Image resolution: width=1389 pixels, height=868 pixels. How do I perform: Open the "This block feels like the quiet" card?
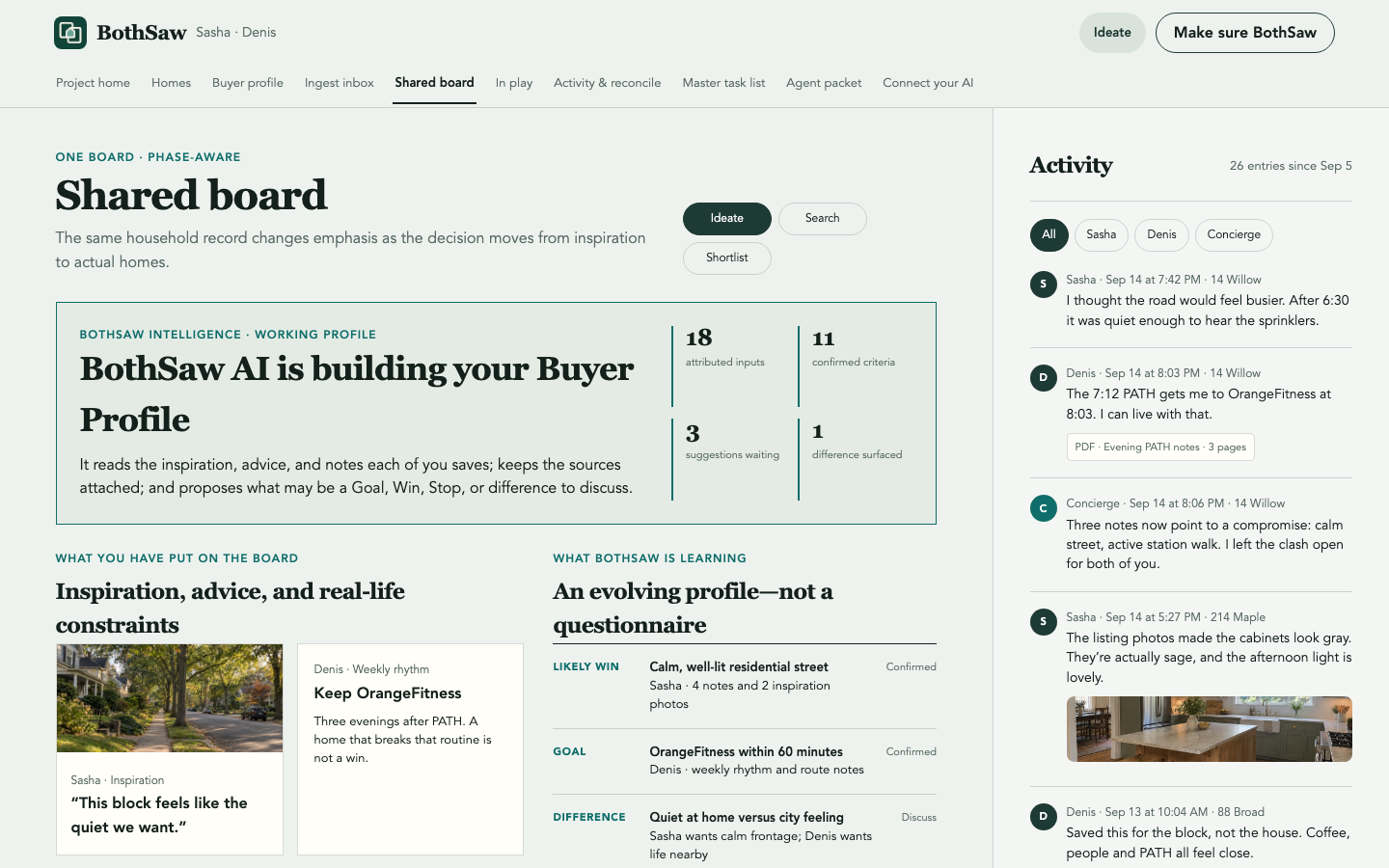170,749
